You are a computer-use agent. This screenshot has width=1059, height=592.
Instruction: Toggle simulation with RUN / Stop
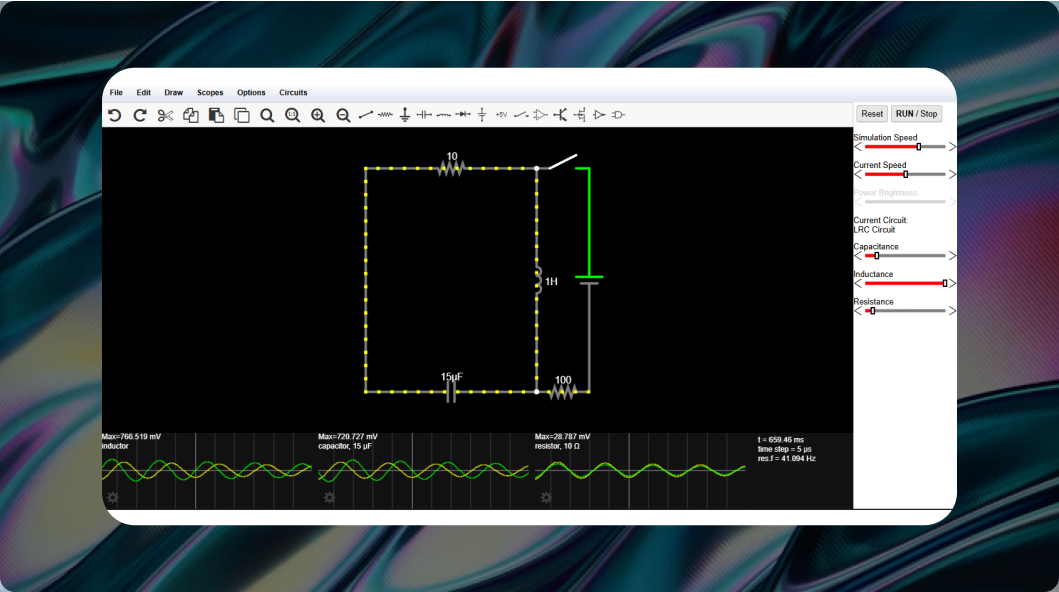[x=916, y=114]
